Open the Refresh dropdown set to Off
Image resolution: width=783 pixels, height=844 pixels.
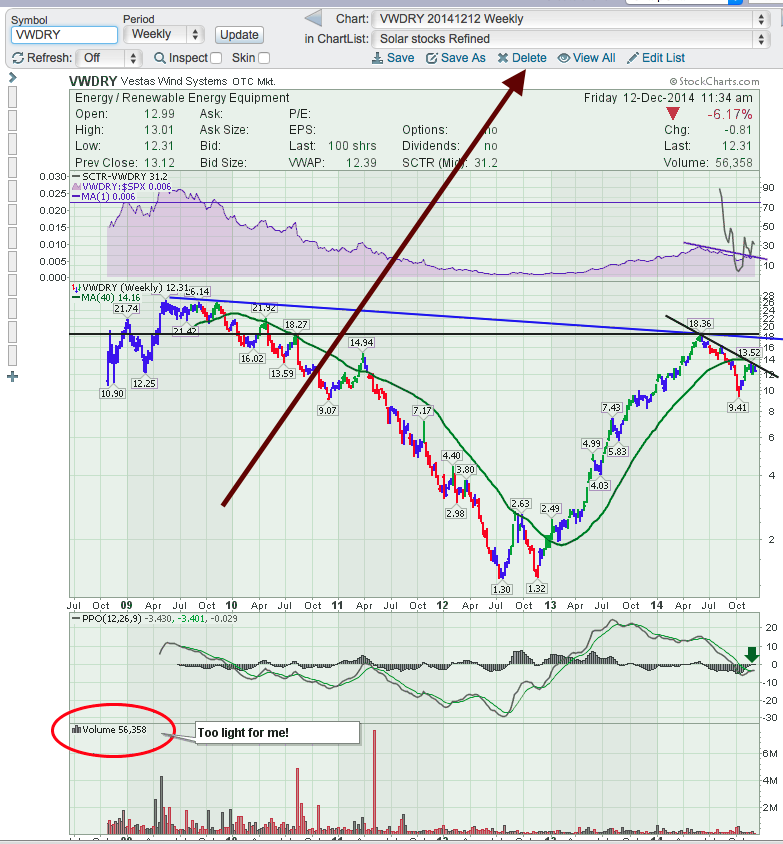click(109, 58)
